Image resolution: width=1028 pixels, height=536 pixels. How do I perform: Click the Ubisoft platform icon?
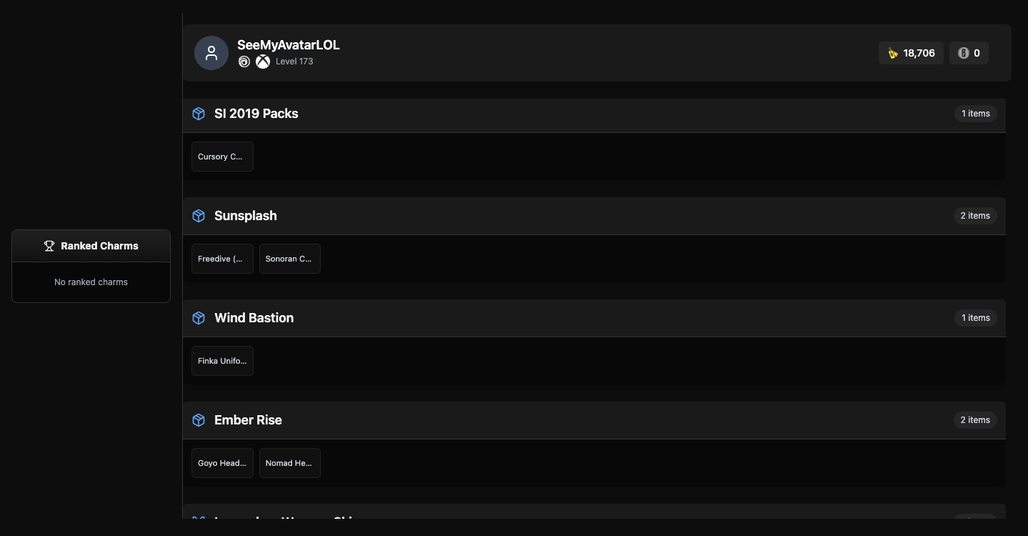tap(244, 62)
